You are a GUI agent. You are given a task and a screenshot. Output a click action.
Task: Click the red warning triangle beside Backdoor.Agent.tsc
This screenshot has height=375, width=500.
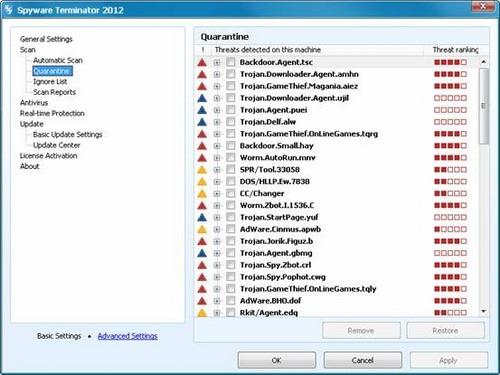202,62
